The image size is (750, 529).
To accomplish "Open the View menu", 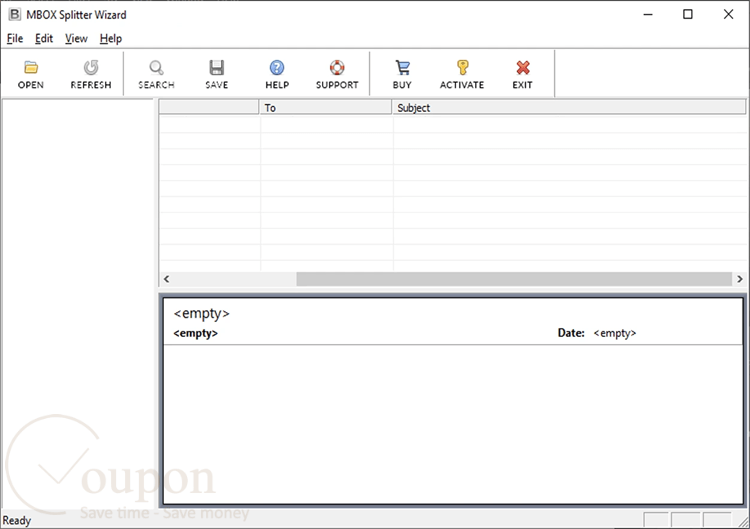I will point(77,38).
